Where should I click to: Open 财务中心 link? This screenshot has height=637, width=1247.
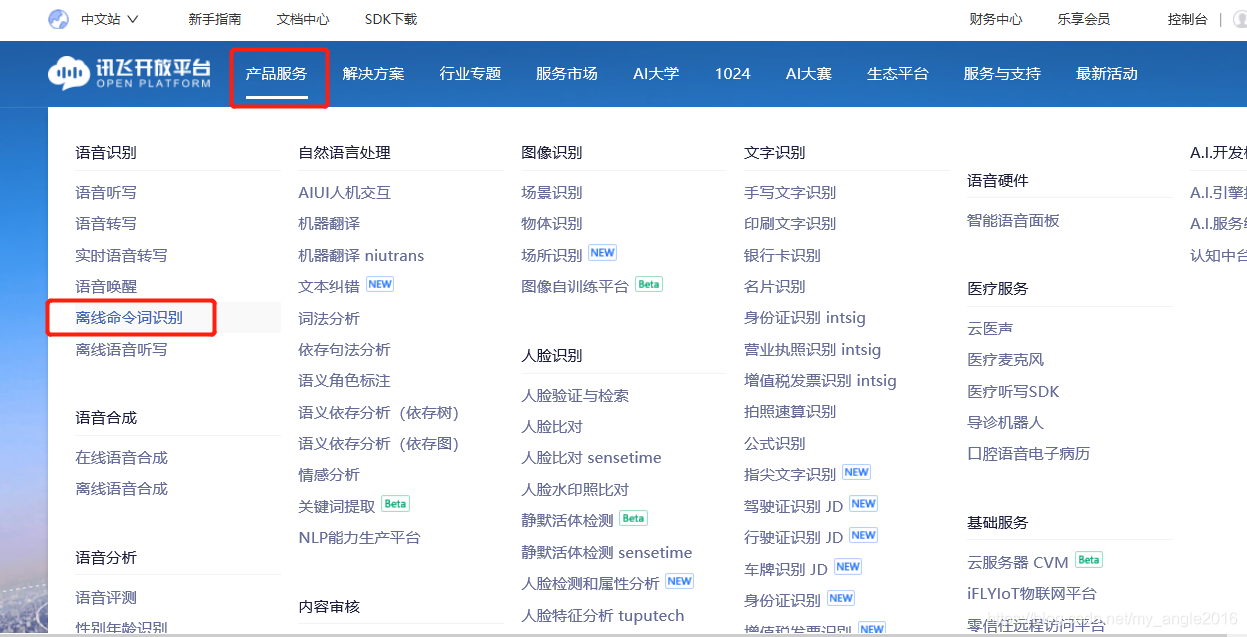[996, 19]
